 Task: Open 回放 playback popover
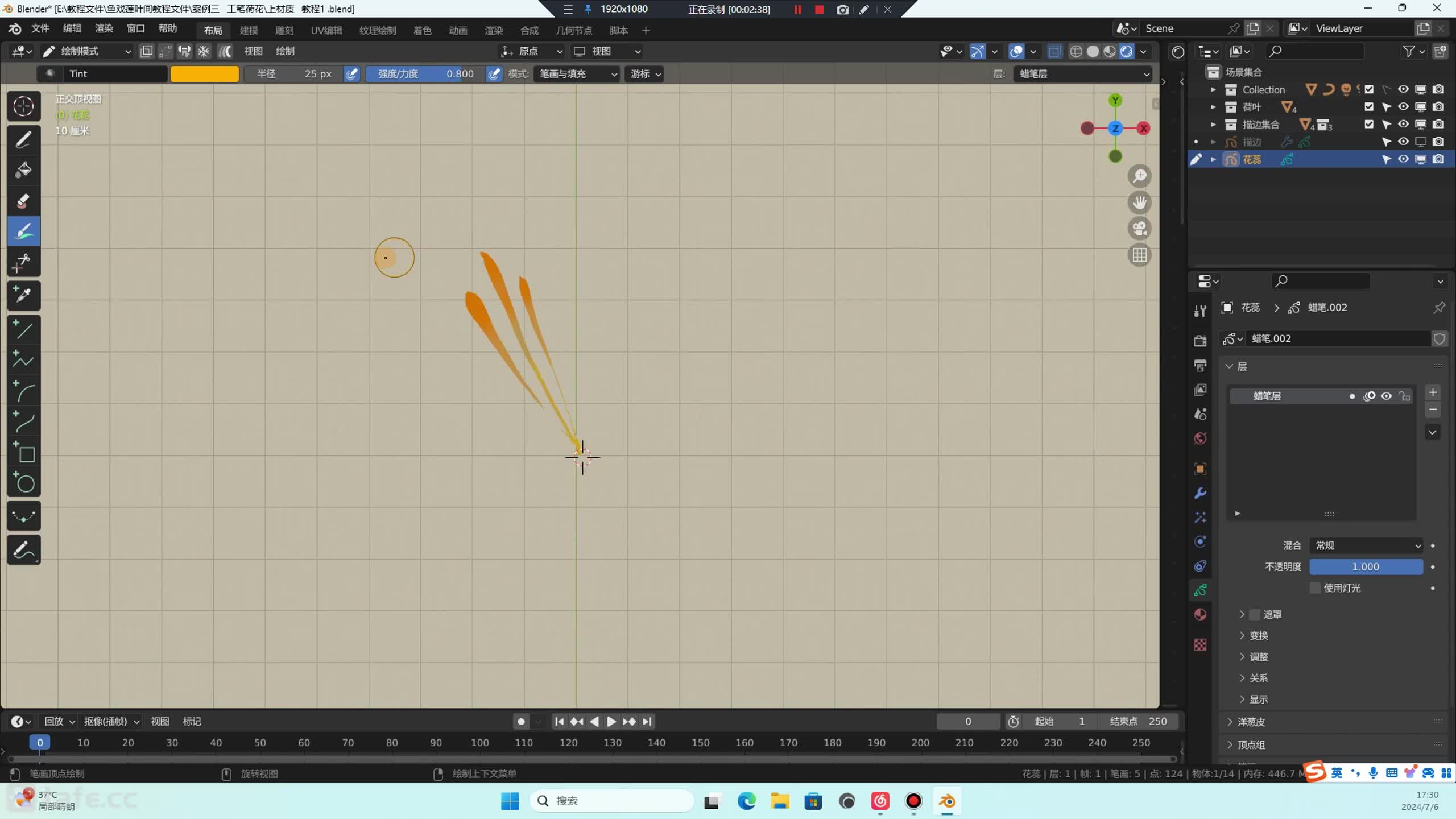[x=59, y=722]
